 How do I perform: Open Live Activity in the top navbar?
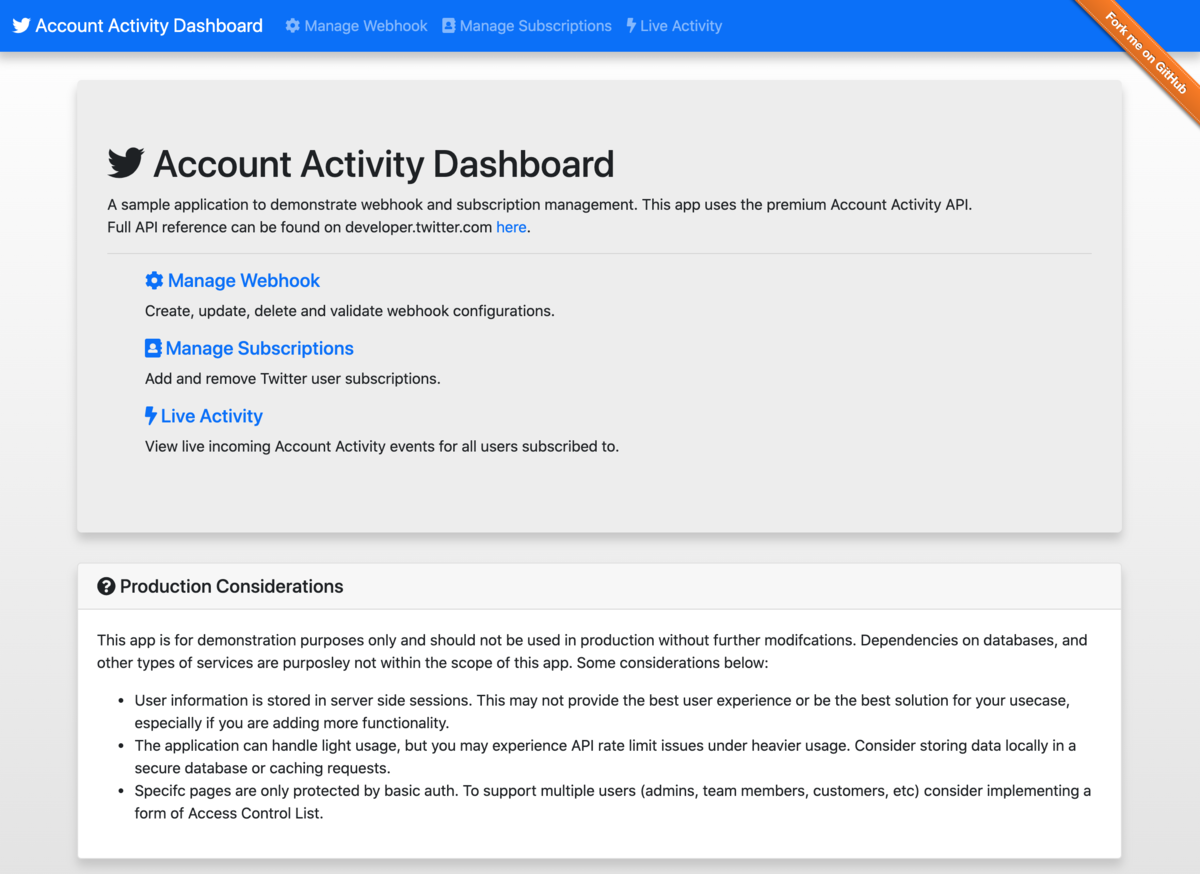(674, 26)
